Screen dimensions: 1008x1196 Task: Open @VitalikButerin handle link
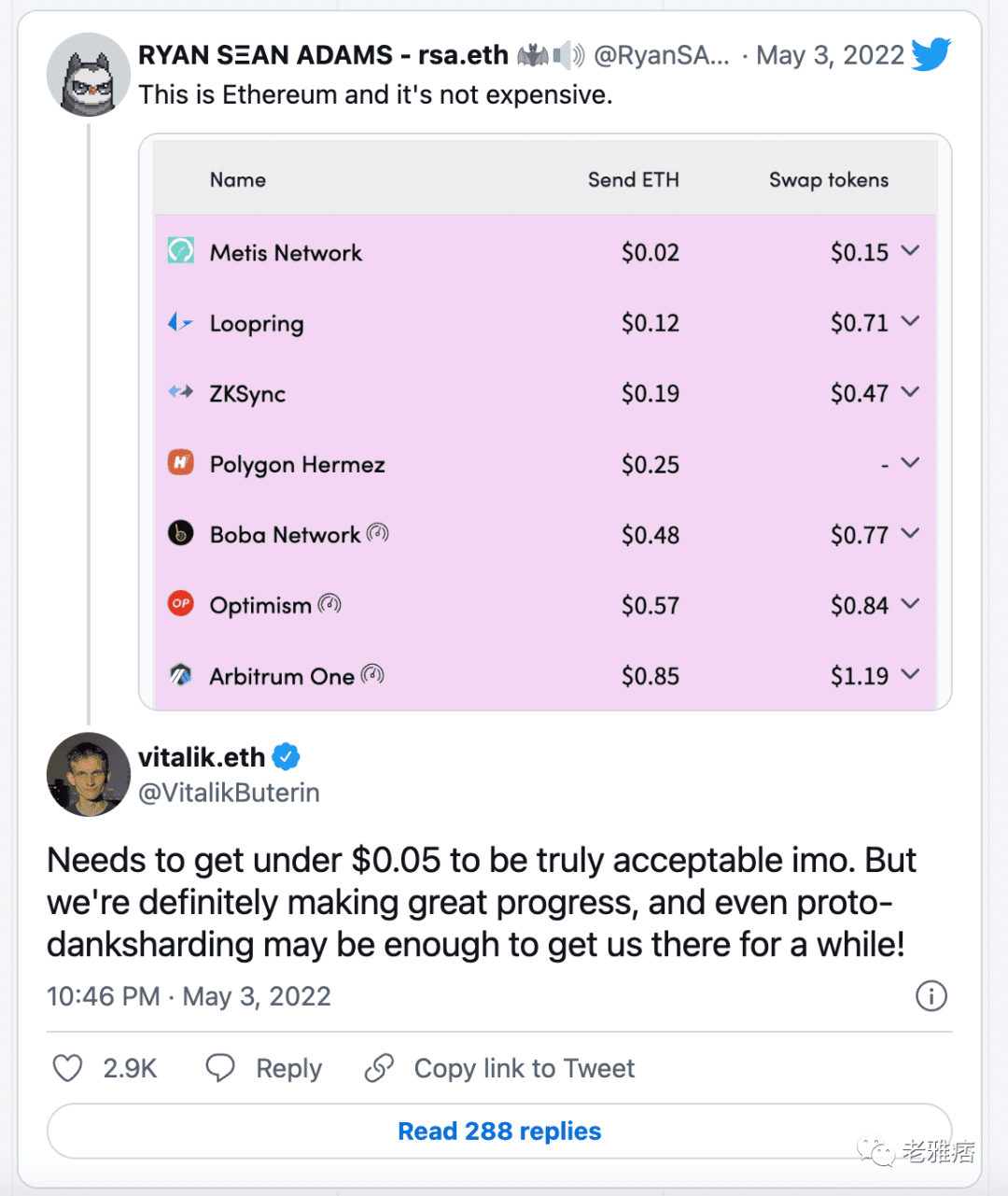pyautogui.click(x=230, y=793)
